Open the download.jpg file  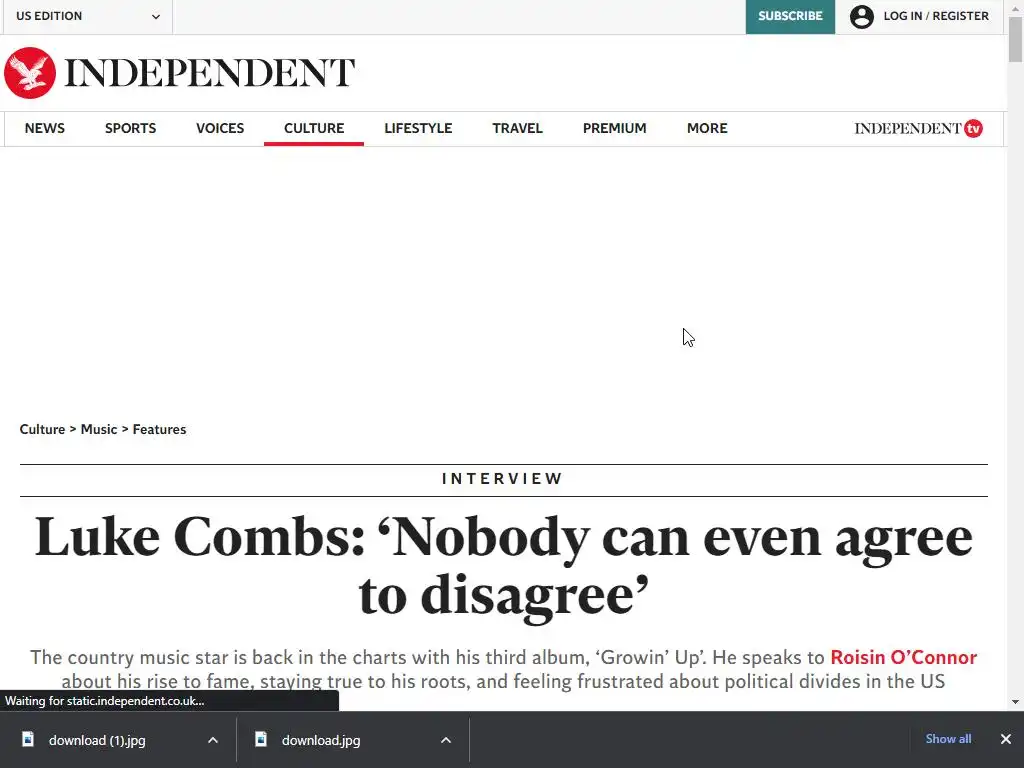coord(321,740)
